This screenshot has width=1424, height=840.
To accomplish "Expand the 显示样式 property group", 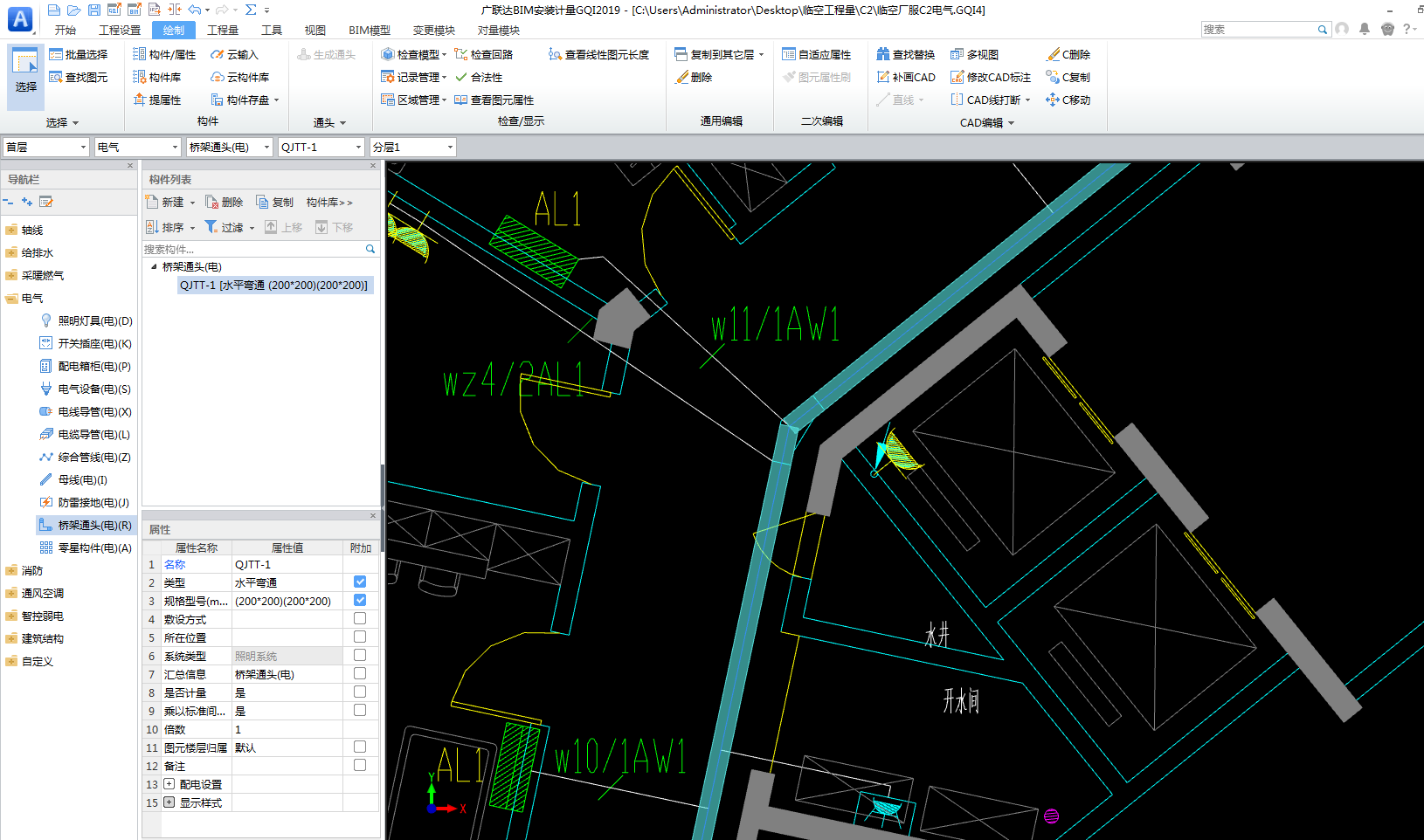I will tap(169, 802).
